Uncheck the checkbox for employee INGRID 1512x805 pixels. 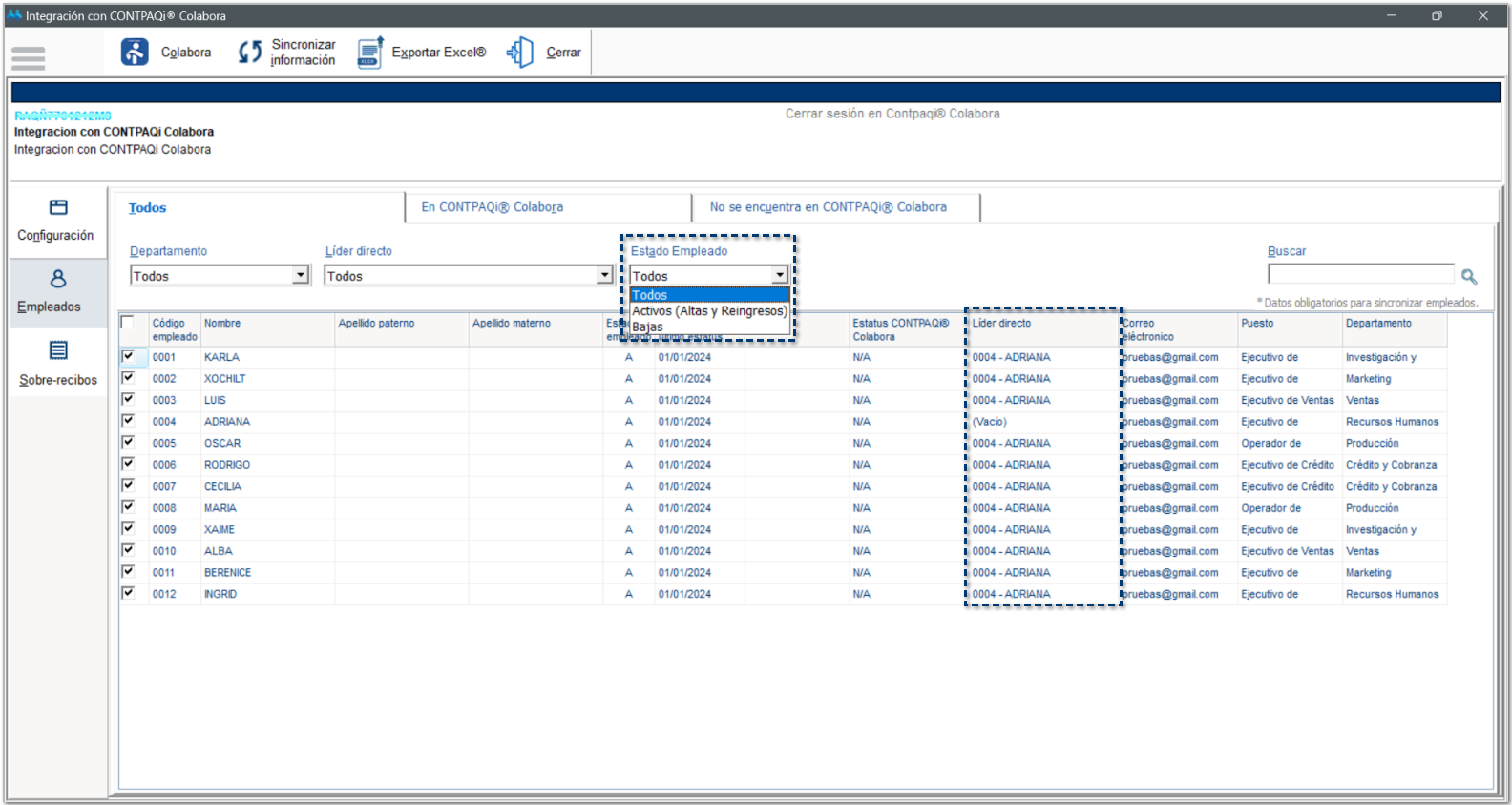click(128, 593)
